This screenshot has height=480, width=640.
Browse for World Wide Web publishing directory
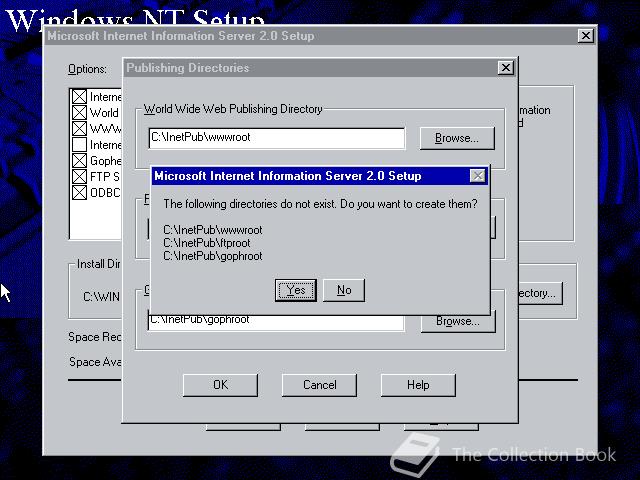point(457,138)
